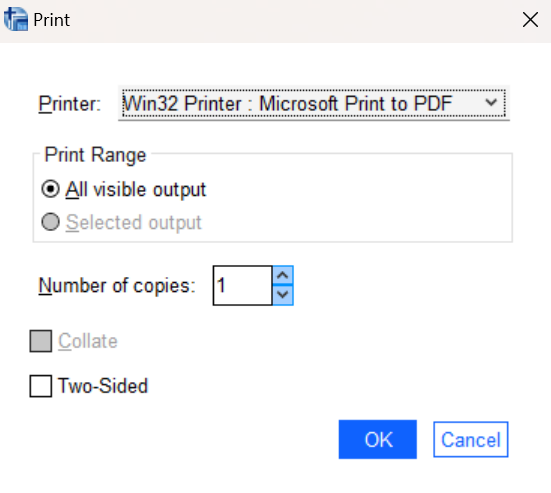Click the Number of copies input field

pos(242,285)
